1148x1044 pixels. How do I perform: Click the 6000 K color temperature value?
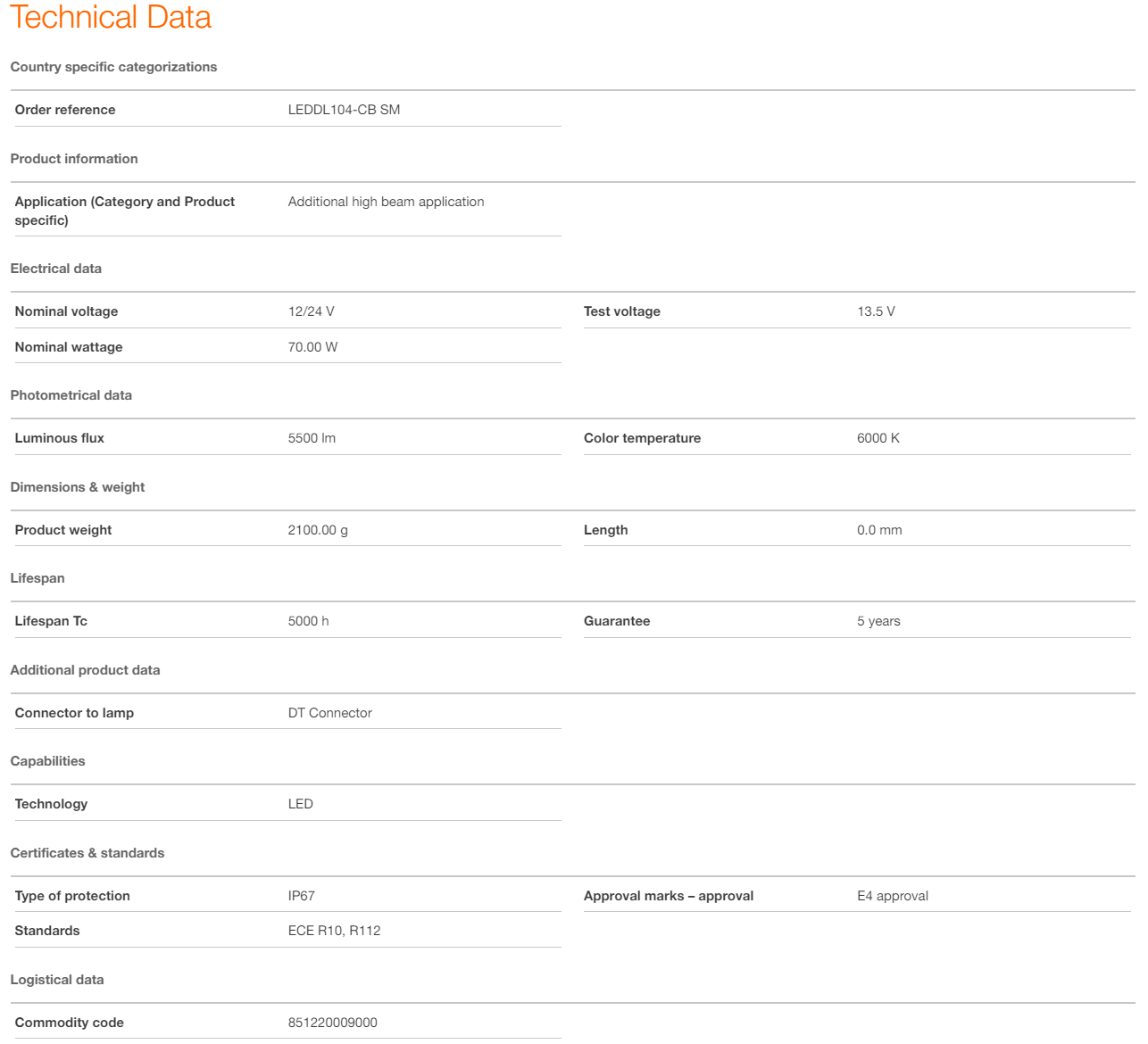click(x=878, y=438)
